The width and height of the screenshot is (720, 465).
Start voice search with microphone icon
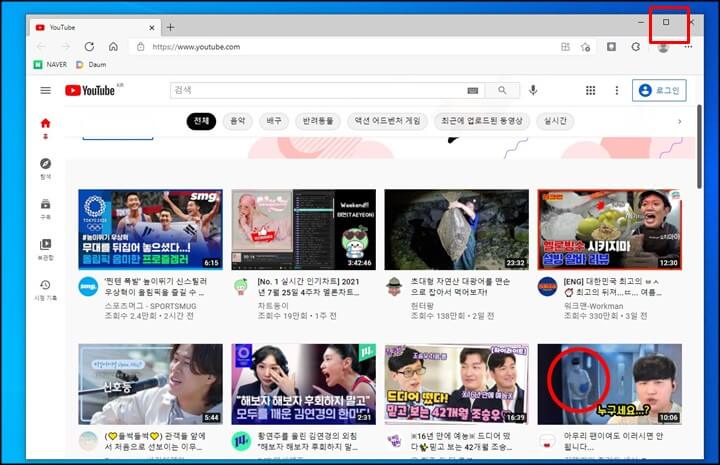click(533, 90)
